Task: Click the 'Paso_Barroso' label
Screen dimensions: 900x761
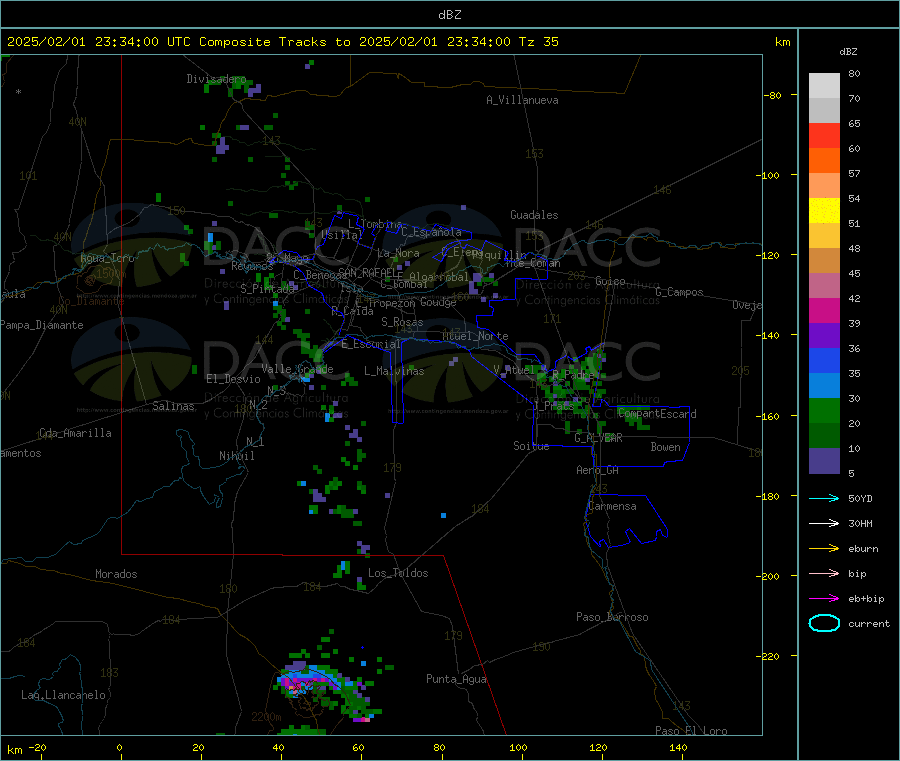Action: [612, 617]
